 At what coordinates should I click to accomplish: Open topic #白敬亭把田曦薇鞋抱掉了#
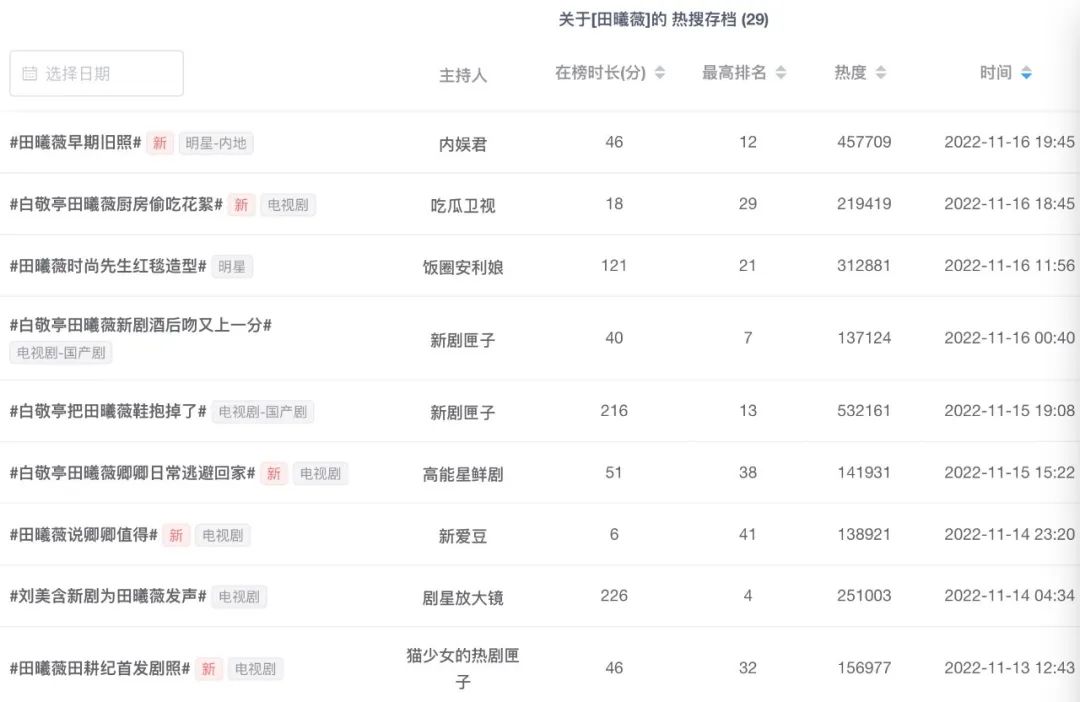click(108, 411)
